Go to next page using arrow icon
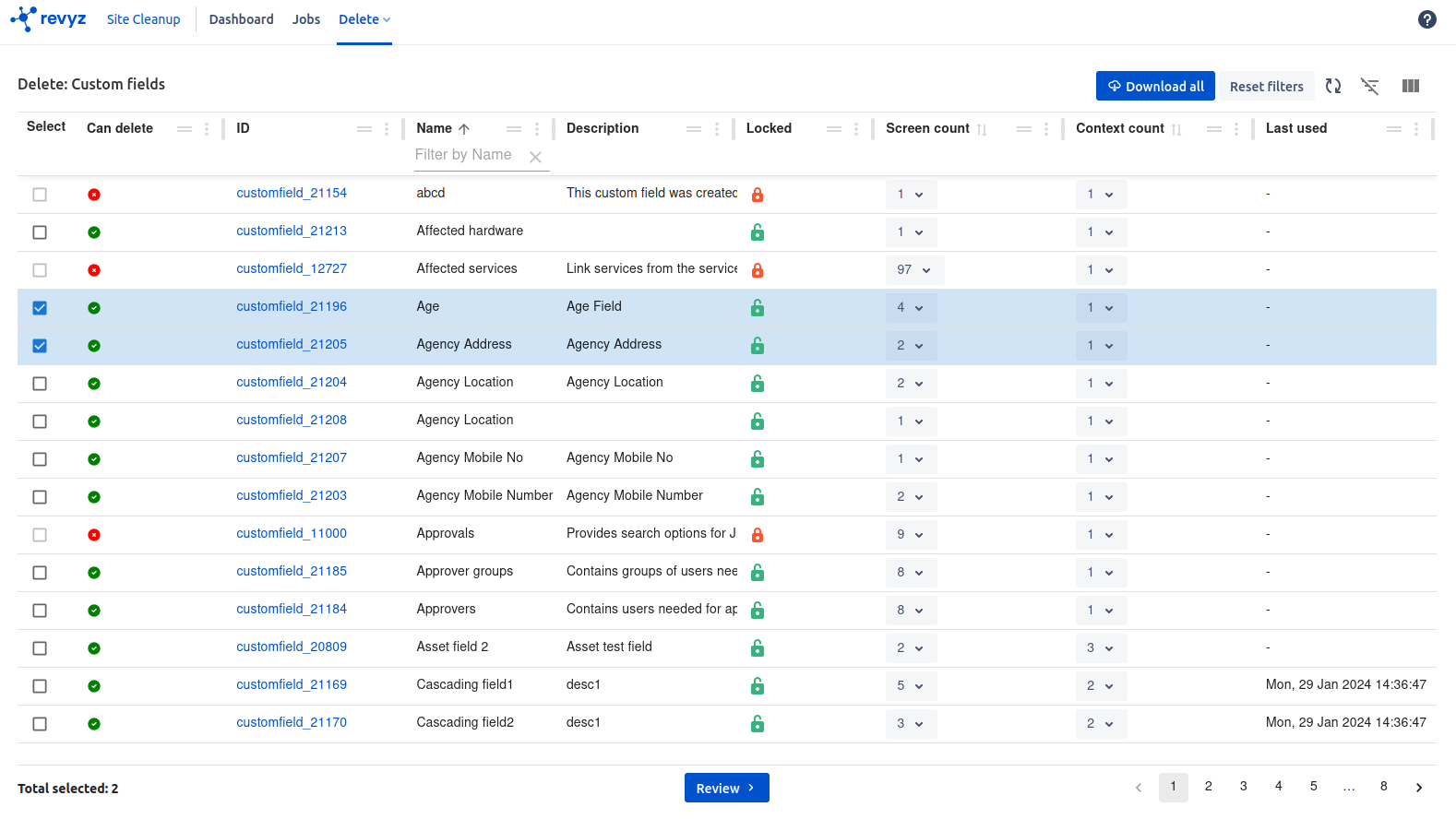The width and height of the screenshot is (1456, 819). pos(1418,787)
